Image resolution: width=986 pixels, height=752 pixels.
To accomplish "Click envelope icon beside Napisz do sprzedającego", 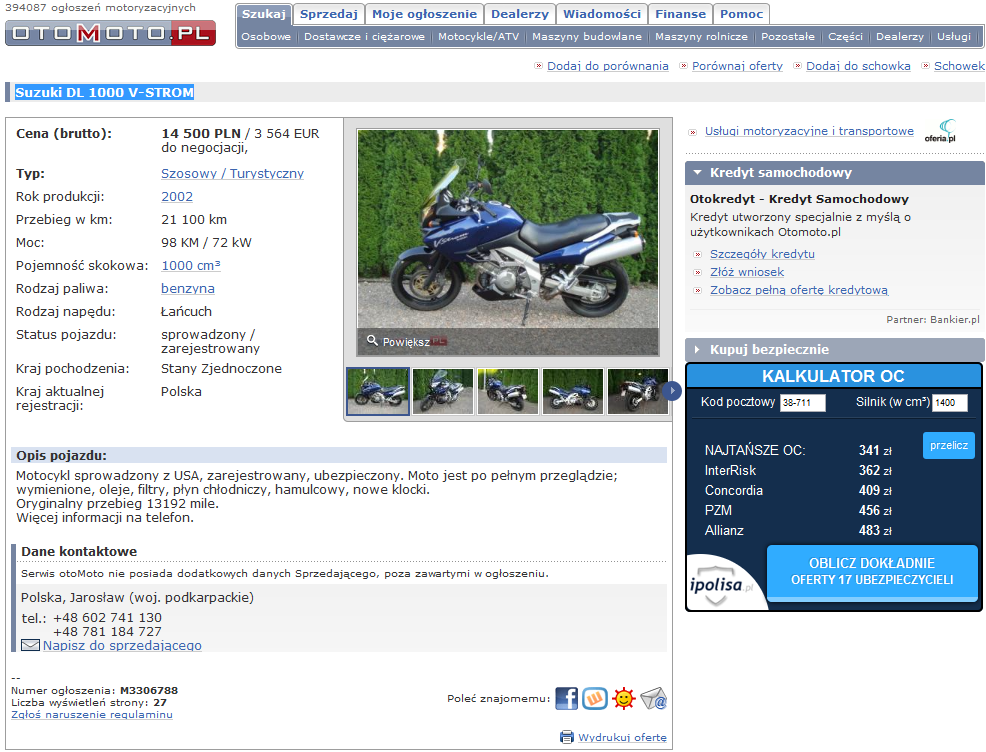I will 31,646.
